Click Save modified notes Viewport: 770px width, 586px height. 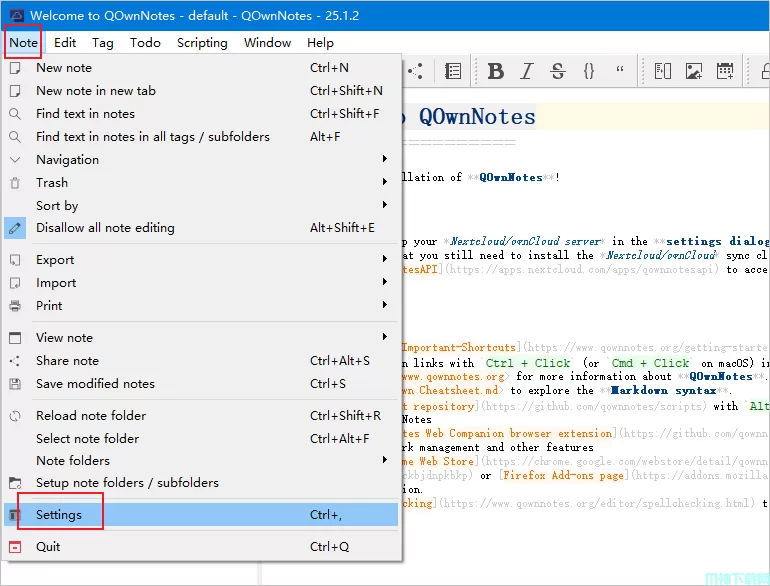[x=95, y=384]
